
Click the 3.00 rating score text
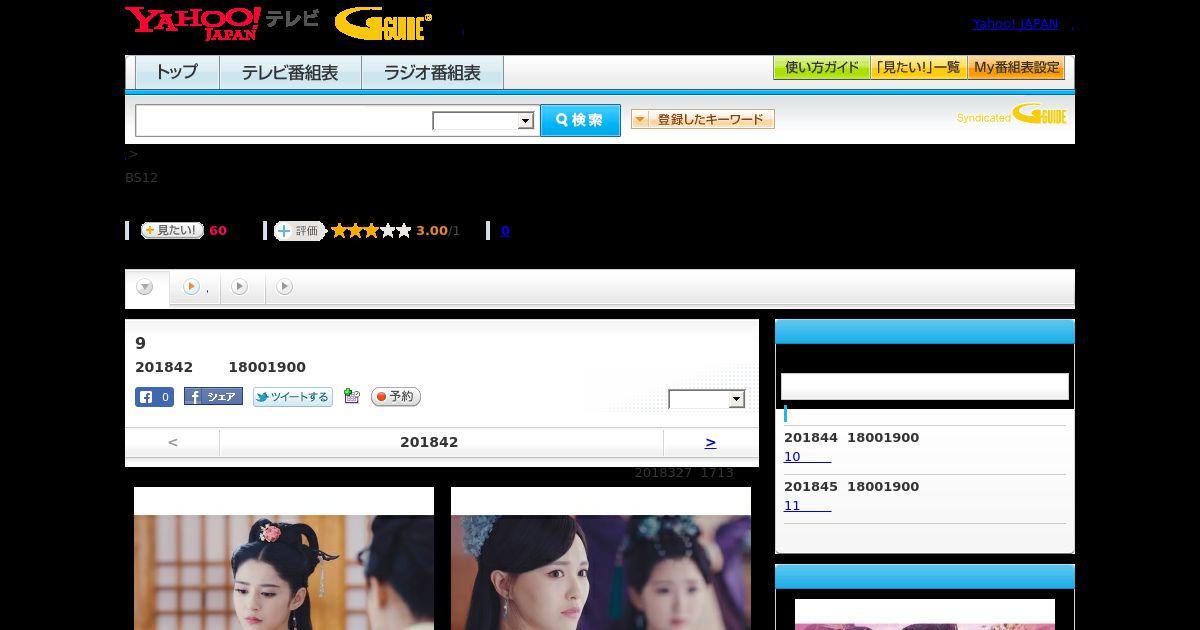pyautogui.click(x=432, y=231)
